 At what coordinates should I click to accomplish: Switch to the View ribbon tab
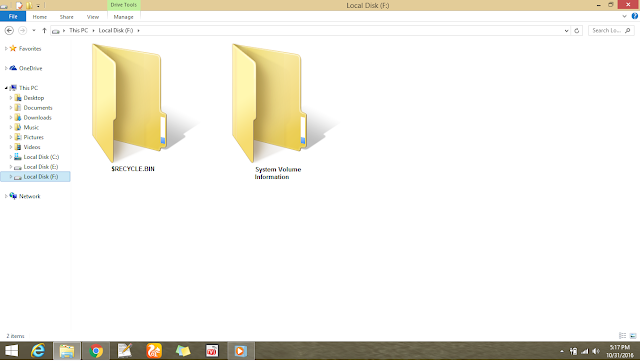[x=93, y=17]
